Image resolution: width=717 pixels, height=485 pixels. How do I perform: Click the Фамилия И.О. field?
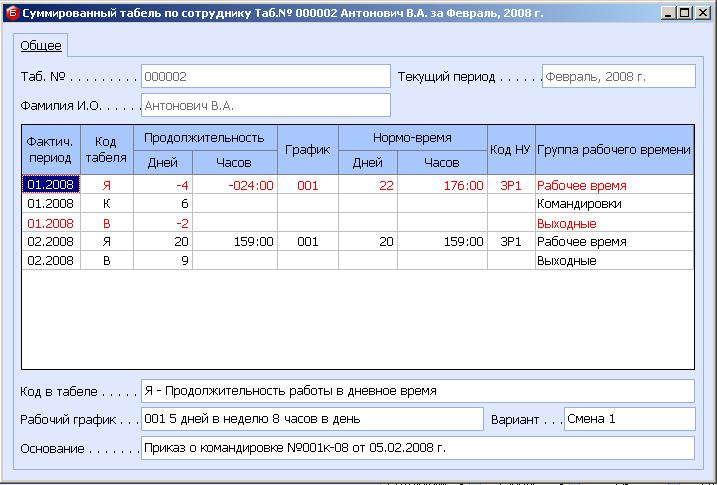265,105
